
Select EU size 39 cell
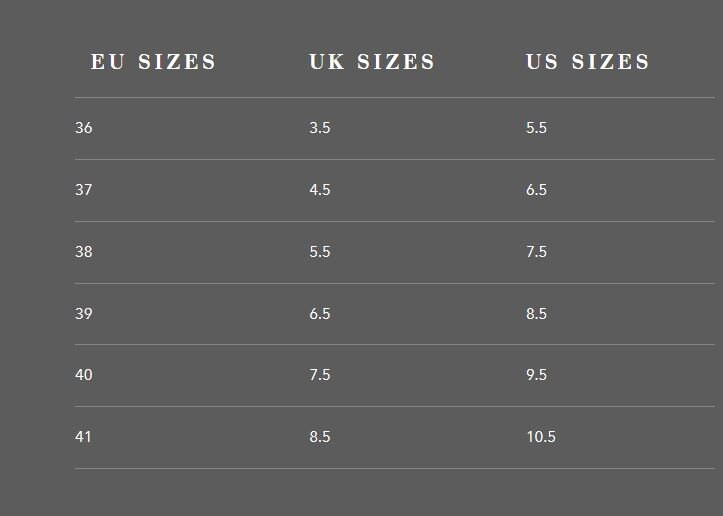(x=83, y=314)
